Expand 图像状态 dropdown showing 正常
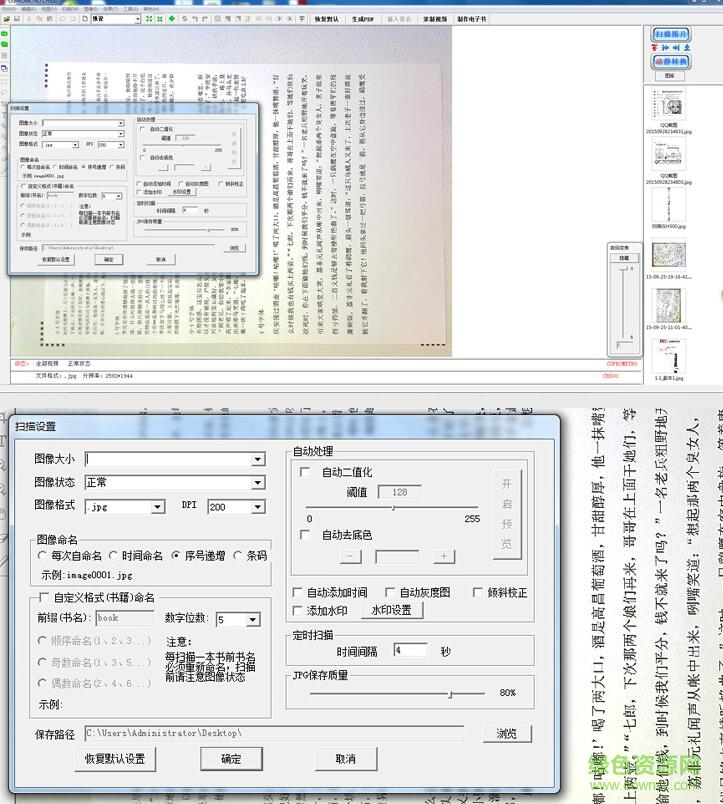Viewport: 723px width, 804px height. tap(258, 483)
